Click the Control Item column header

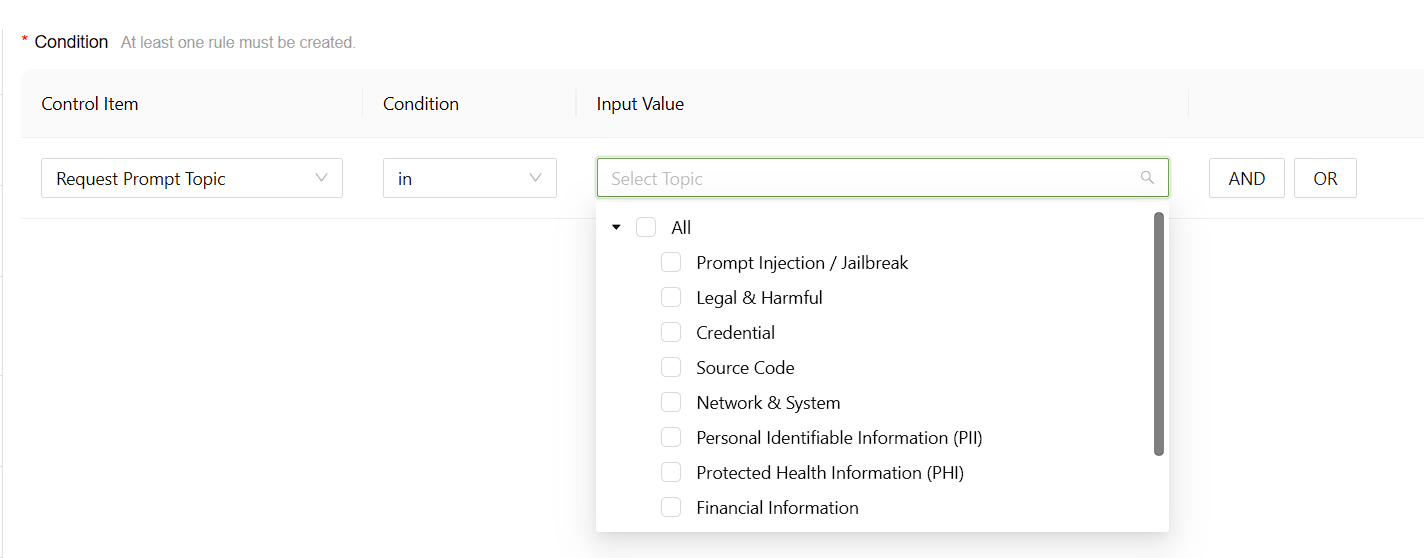tap(90, 104)
